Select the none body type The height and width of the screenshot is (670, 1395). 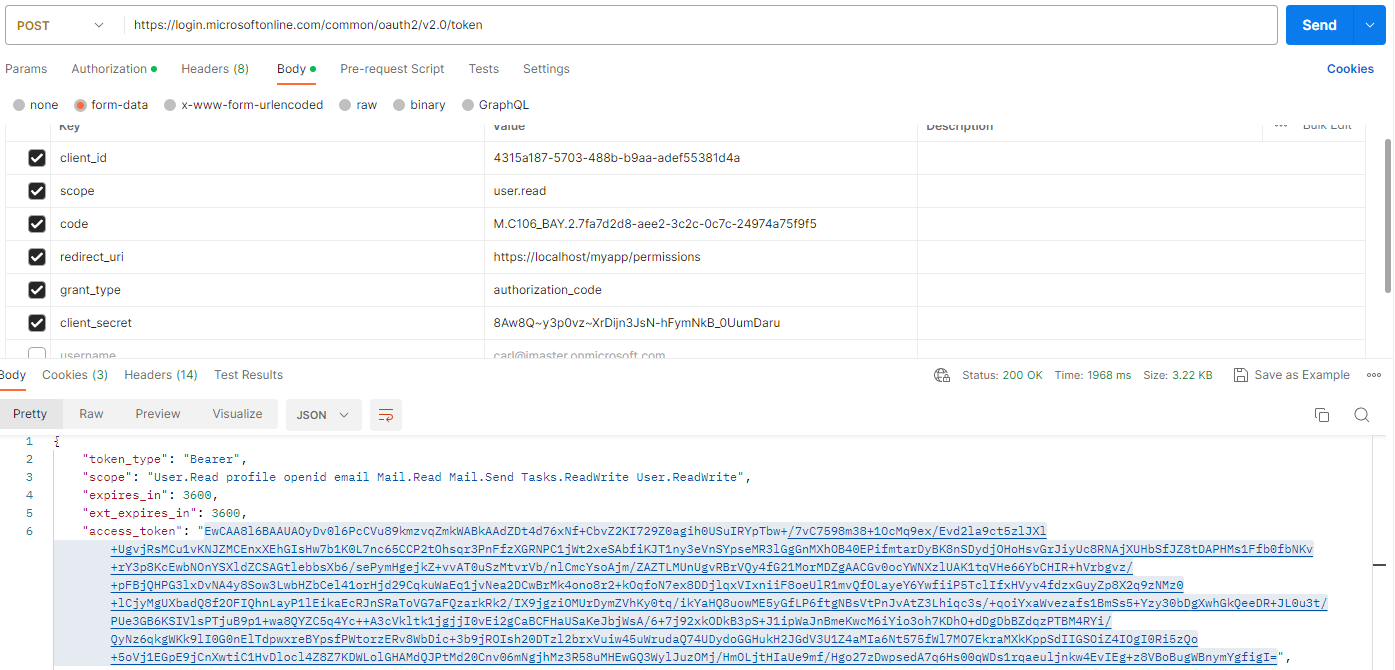tap(19, 105)
